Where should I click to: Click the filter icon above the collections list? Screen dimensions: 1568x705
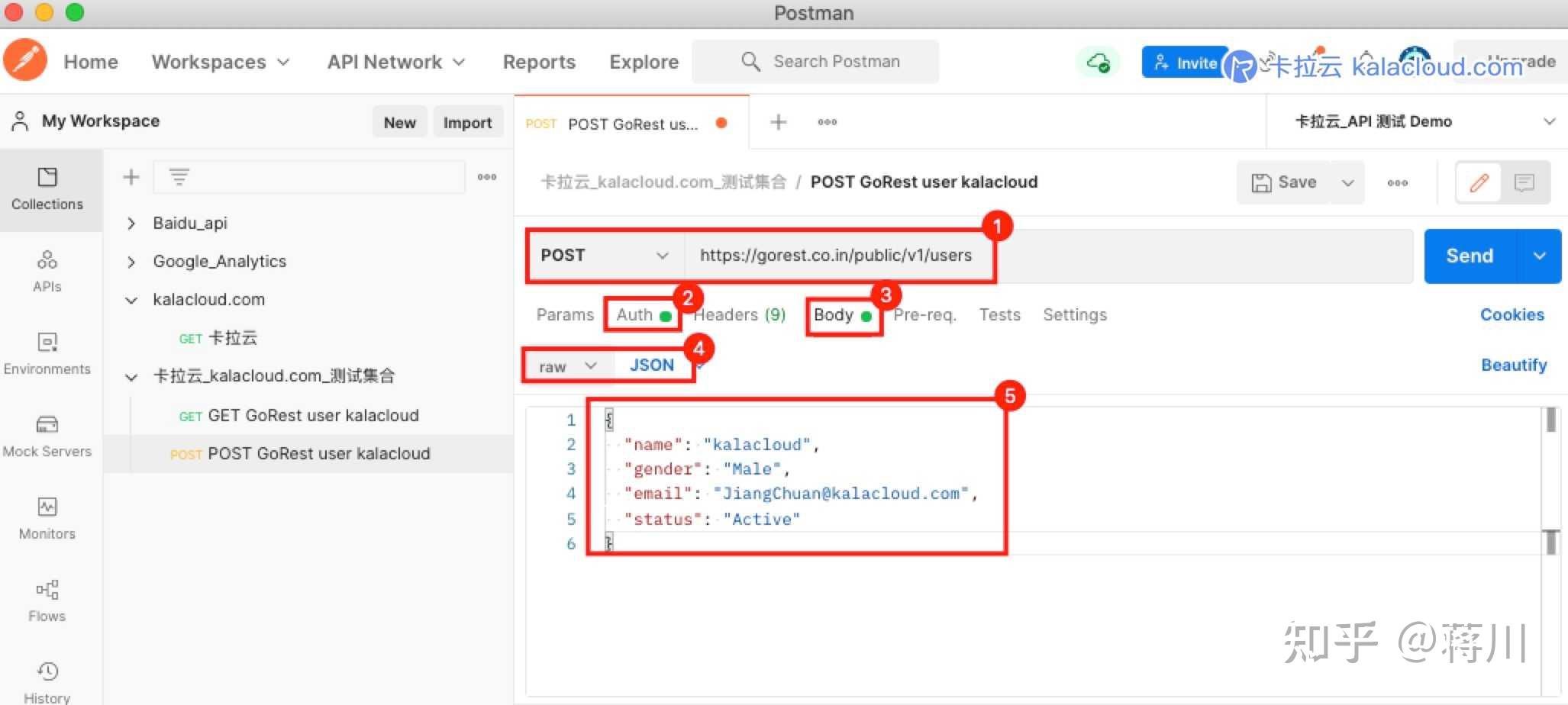click(x=178, y=176)
